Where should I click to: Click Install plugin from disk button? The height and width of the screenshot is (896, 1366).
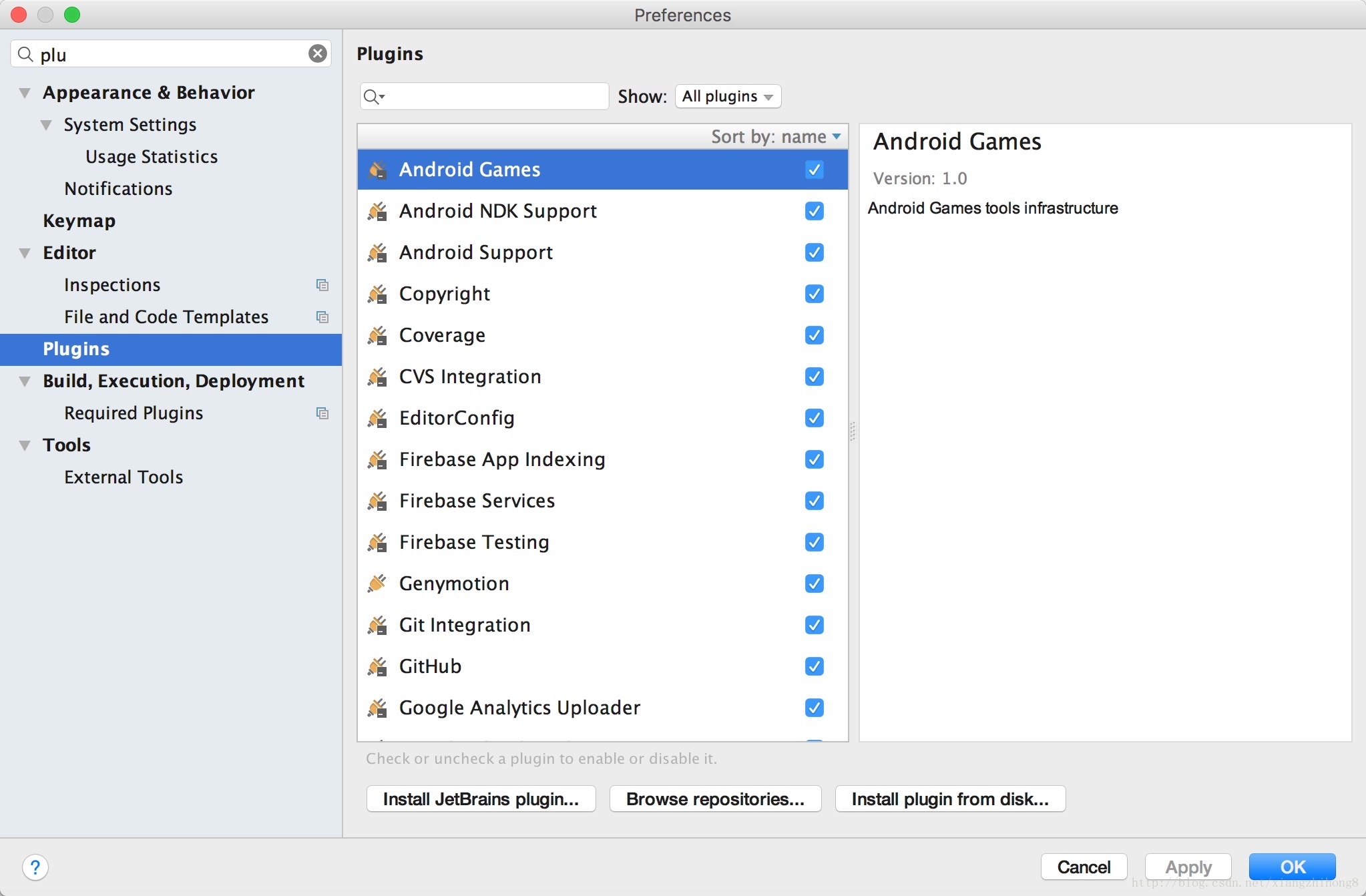(950, 799)
